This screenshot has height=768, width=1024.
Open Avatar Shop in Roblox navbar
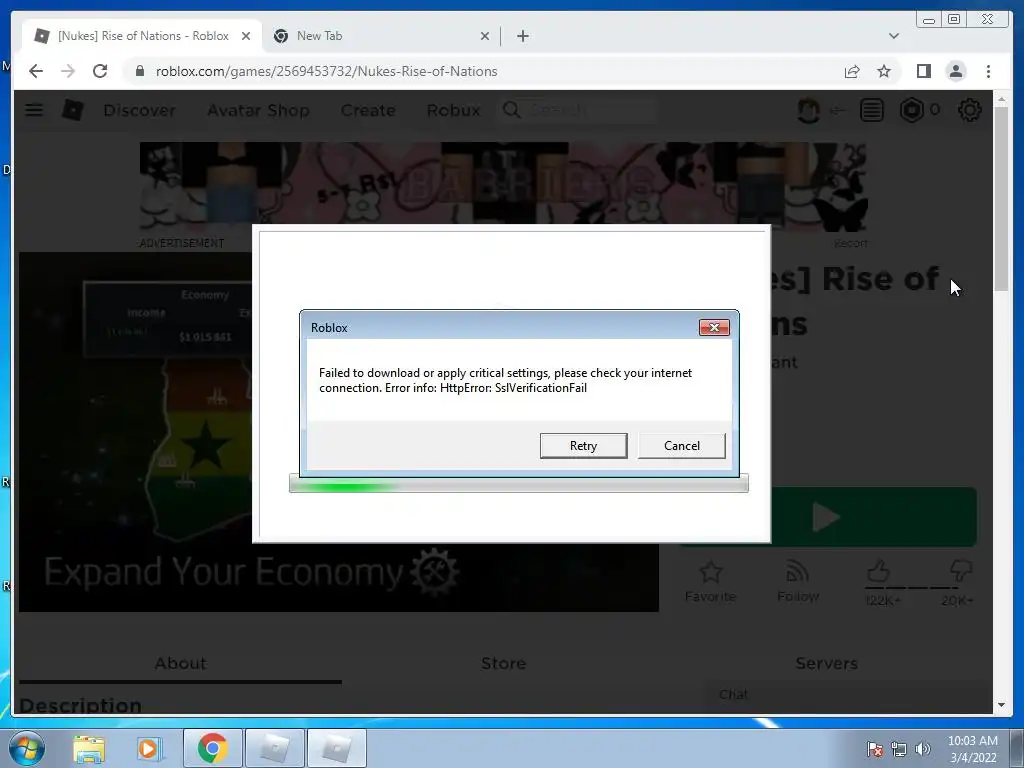click(x=258, y=110)
